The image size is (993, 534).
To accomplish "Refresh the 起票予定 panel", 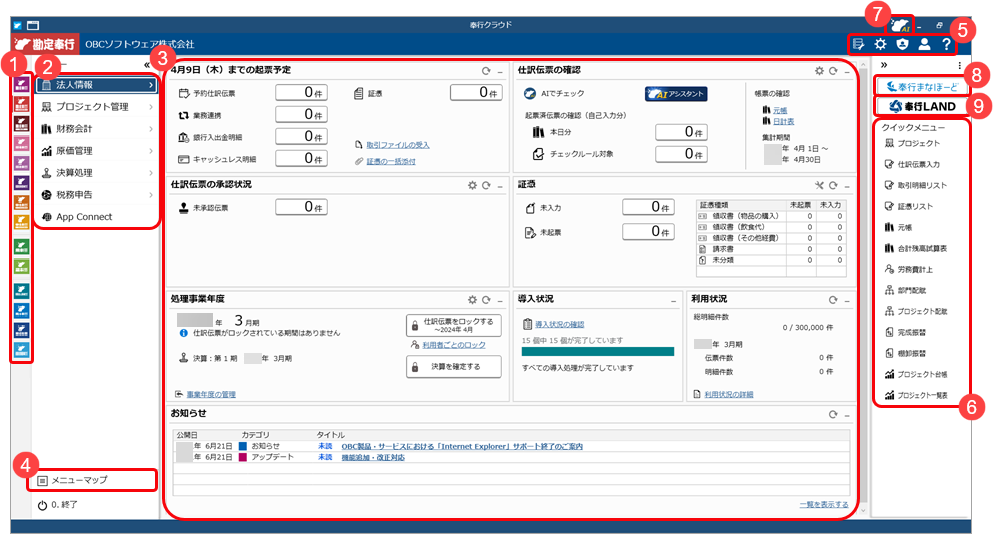I will tap(486, 71).
